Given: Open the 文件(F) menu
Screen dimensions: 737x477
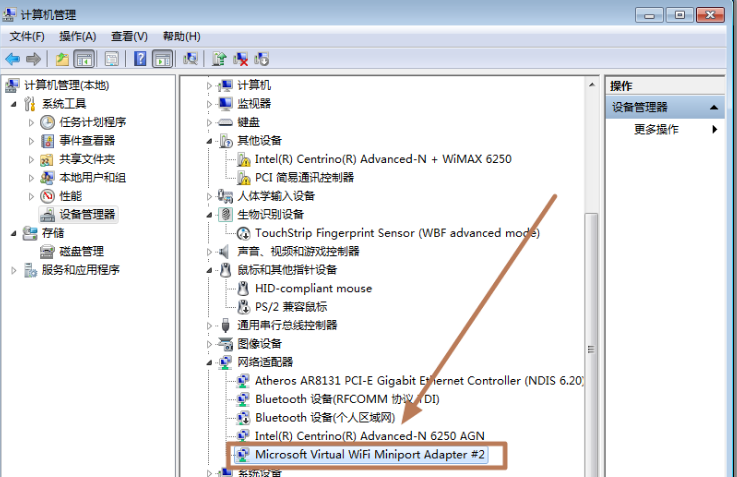Looking at the screenshot, I should [27, 36].
